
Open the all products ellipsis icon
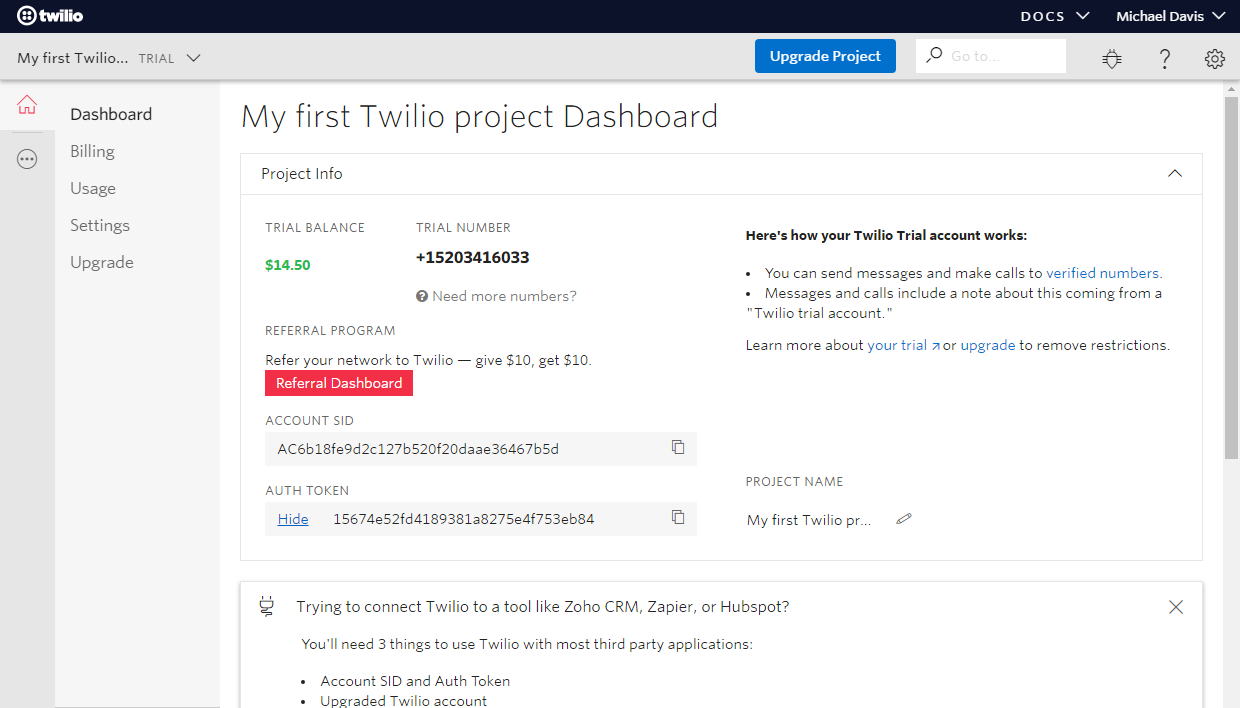click(27, 159)
